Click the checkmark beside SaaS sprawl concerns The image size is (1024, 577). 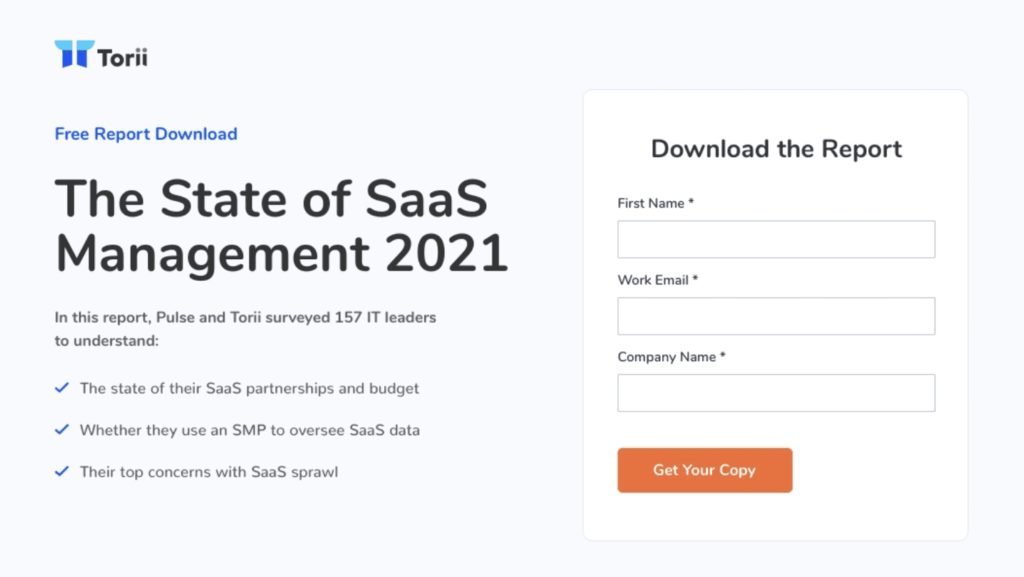tap(62, 471)
